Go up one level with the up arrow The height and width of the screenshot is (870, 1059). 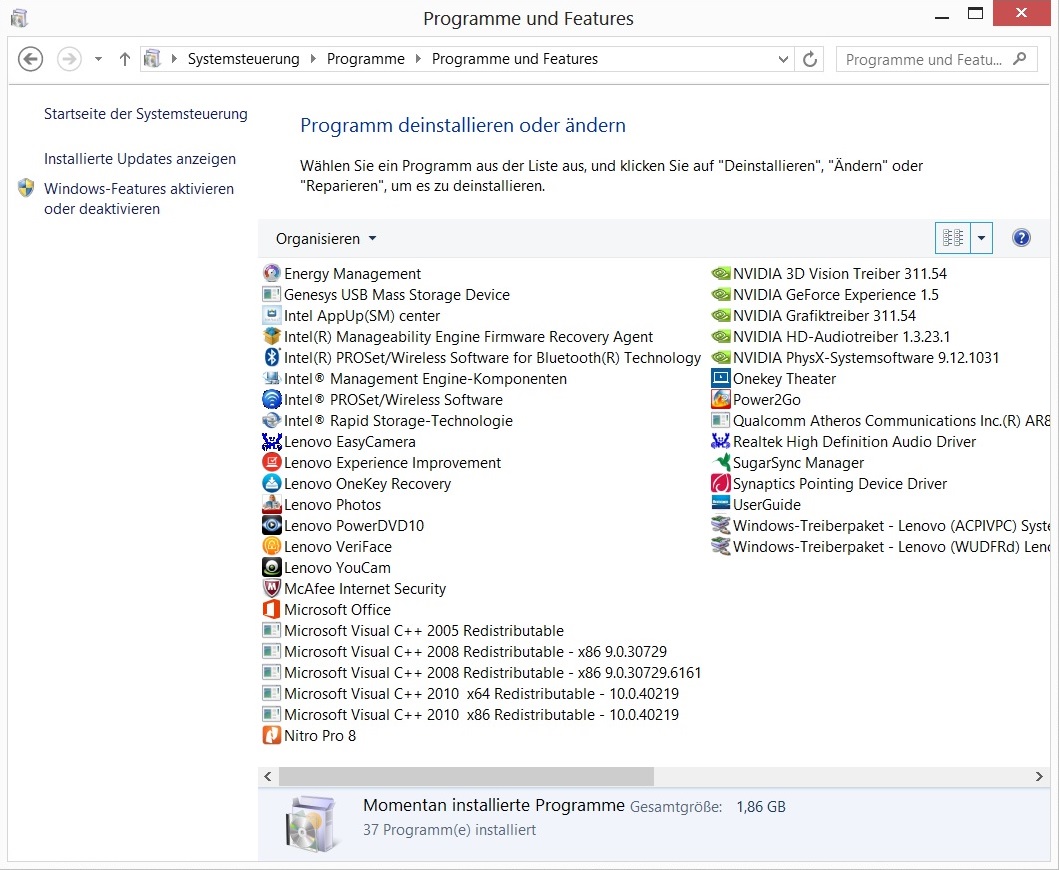[x=124, y=59]
